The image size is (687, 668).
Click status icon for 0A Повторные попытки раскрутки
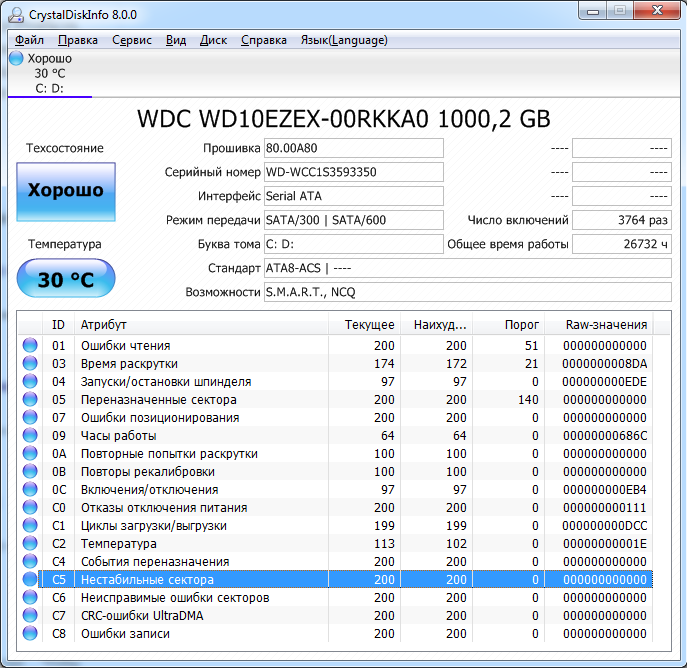[x=30, y=453]
